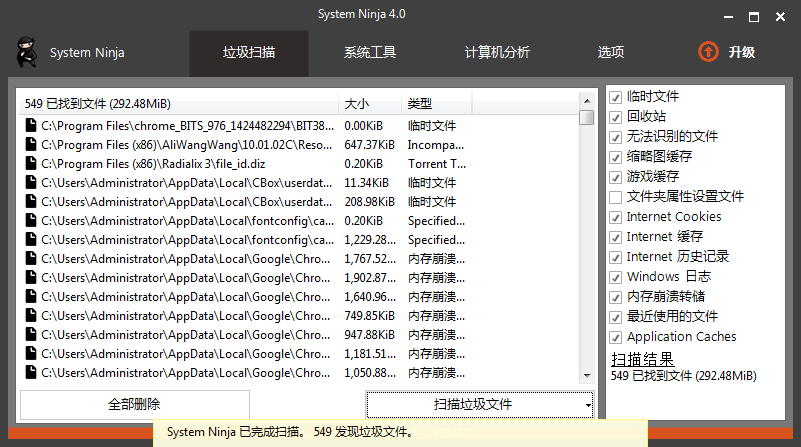Click the 549 已找到文件 summary under 扫描结果
Screen dimensions: 801x447
(x=684, y=376)
